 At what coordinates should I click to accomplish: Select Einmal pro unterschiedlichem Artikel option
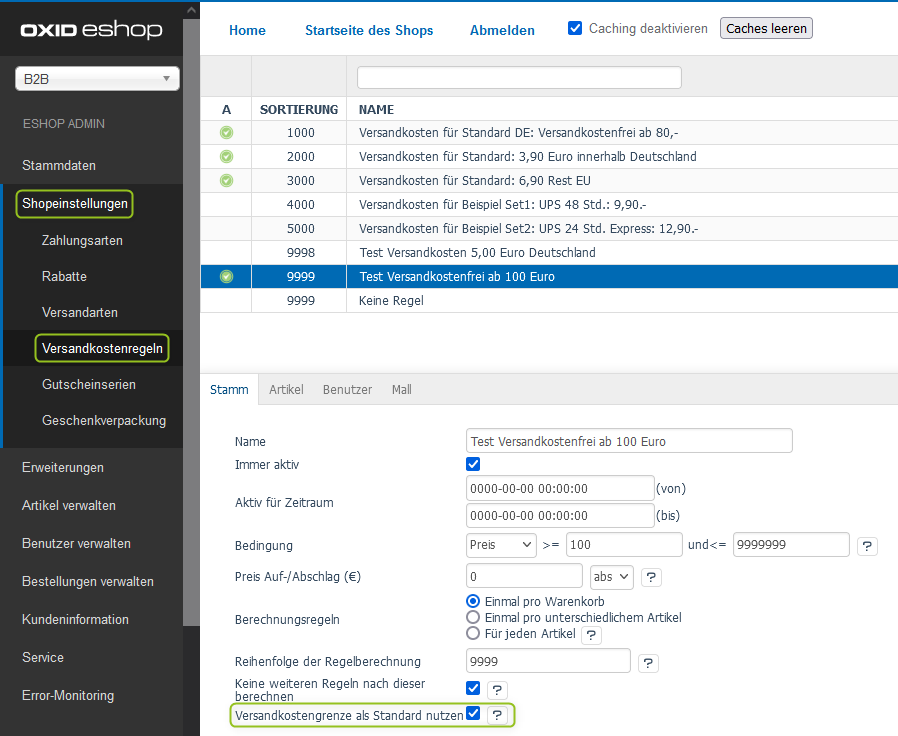pos(473,617)
